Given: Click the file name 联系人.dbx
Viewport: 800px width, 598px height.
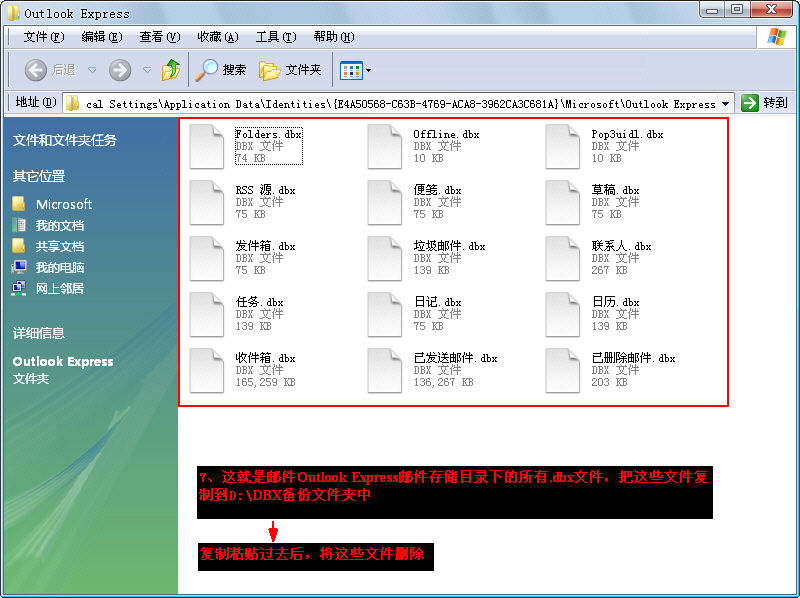Looking at the screenshot, I should 621,246.
